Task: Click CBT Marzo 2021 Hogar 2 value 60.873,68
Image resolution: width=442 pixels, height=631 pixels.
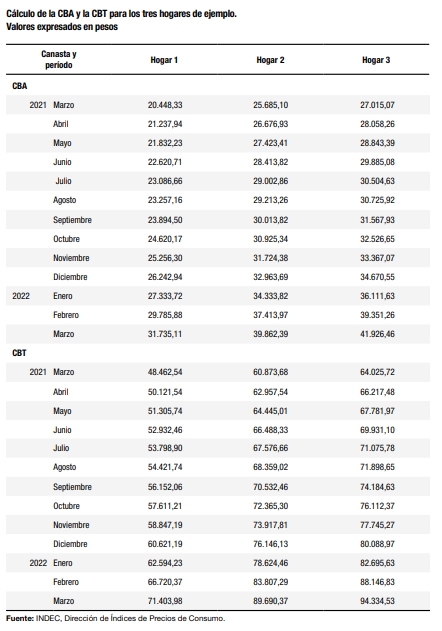Action: pos(271,372)
